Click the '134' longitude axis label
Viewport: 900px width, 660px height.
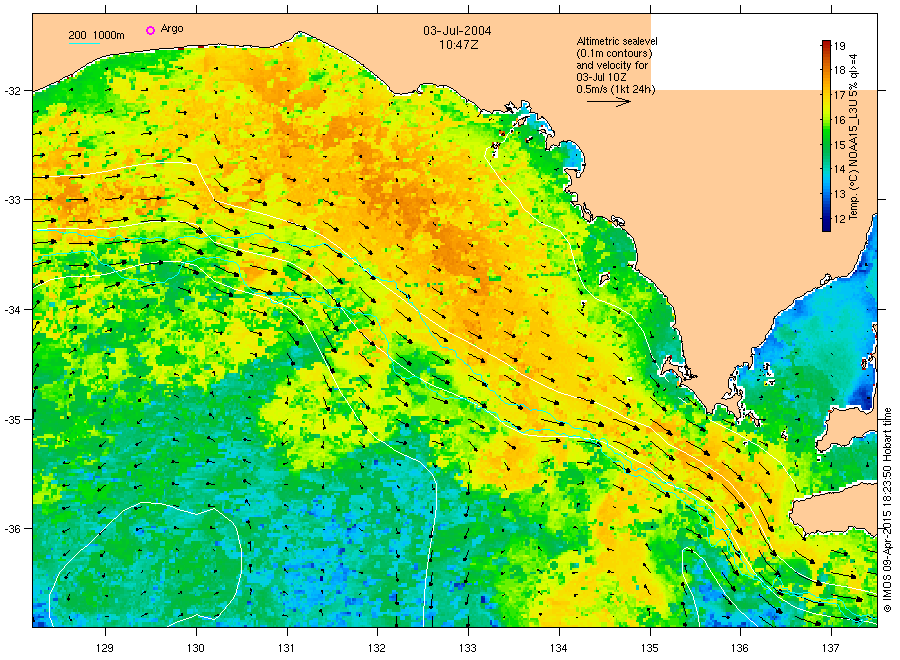(x=558, y=648)
